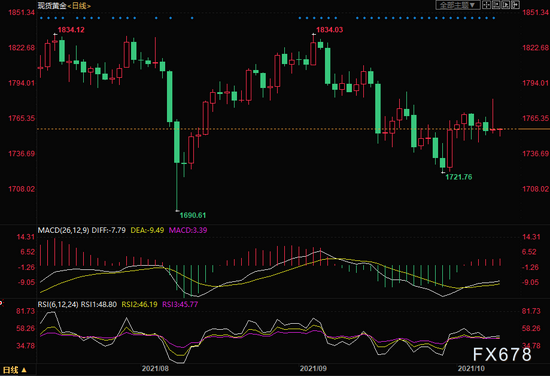Click the right axis 1736.69 price
This screenshot has width=550, height=376.
point(535,154)
